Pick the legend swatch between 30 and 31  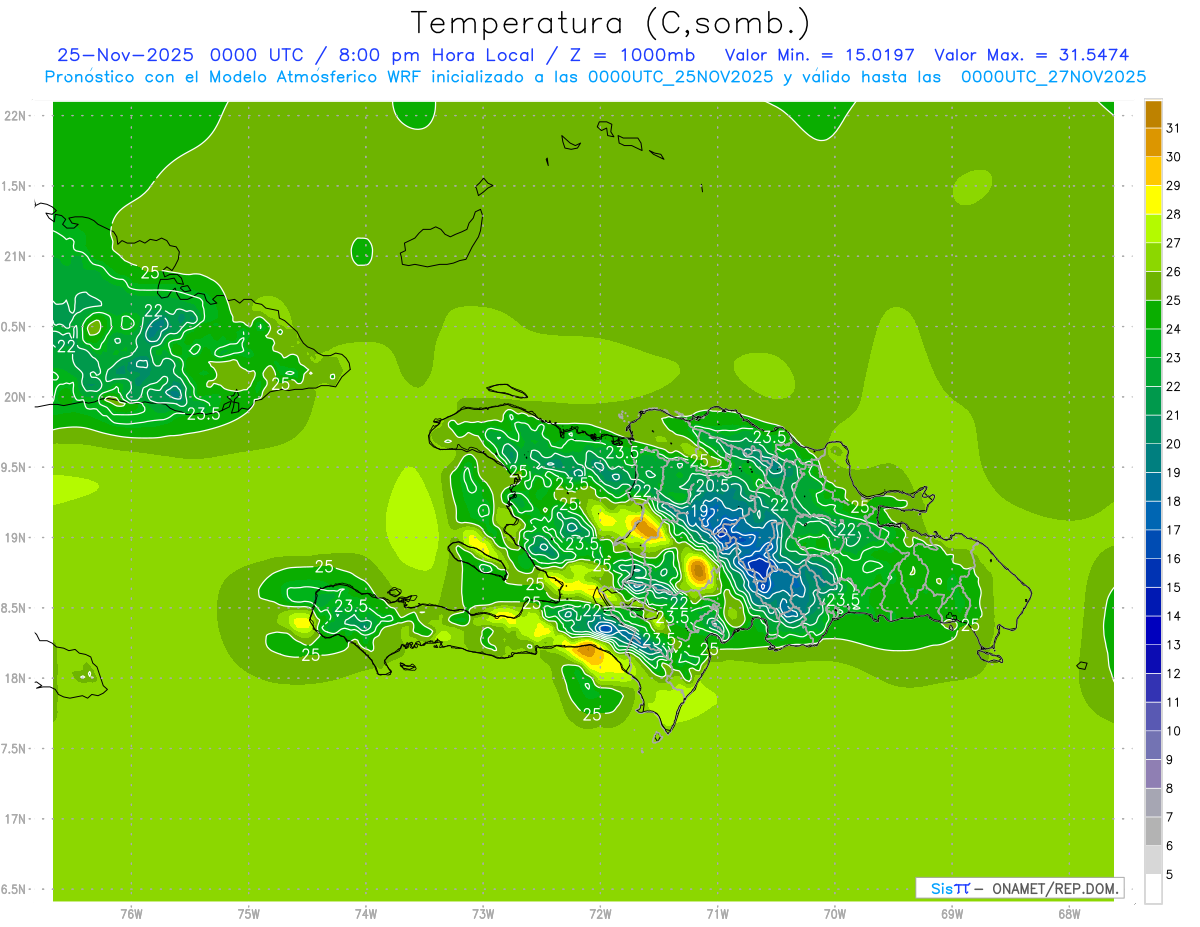(1153, 142)
